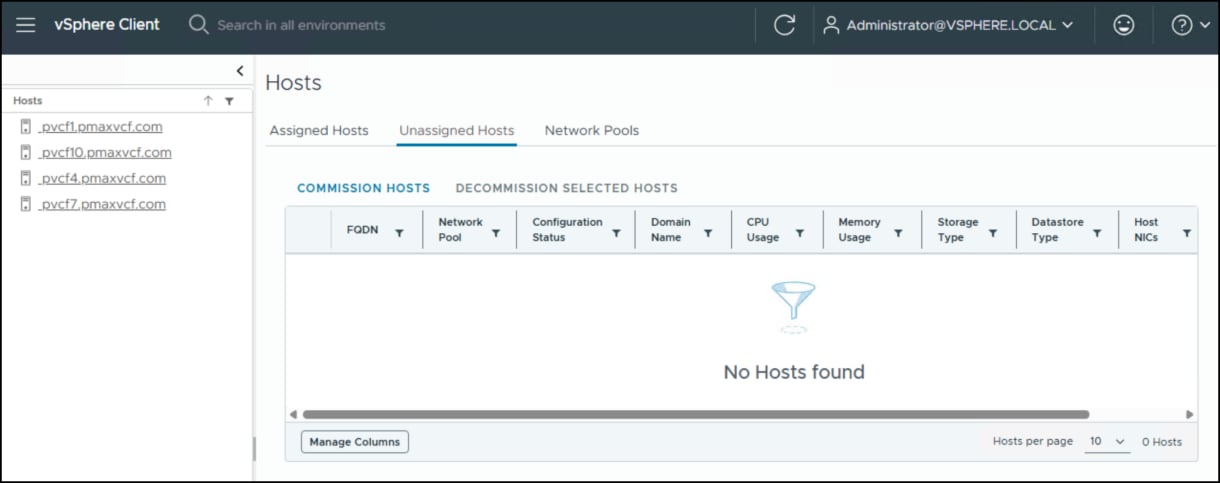
Task: Filter the CPU Usage column
Action: 800,233
